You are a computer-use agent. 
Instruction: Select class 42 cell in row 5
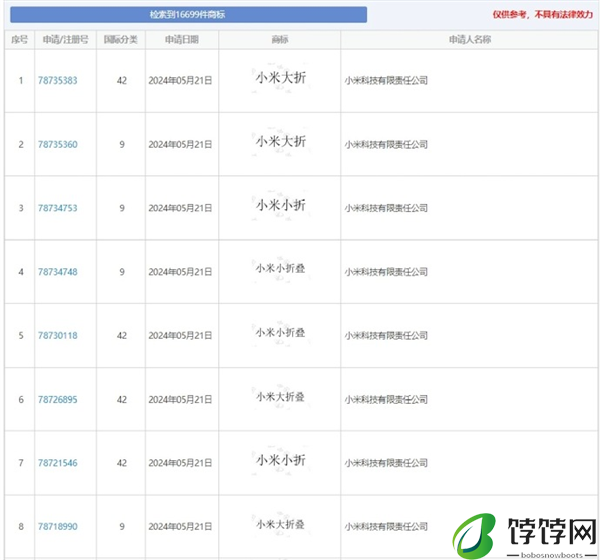point(122,335)
